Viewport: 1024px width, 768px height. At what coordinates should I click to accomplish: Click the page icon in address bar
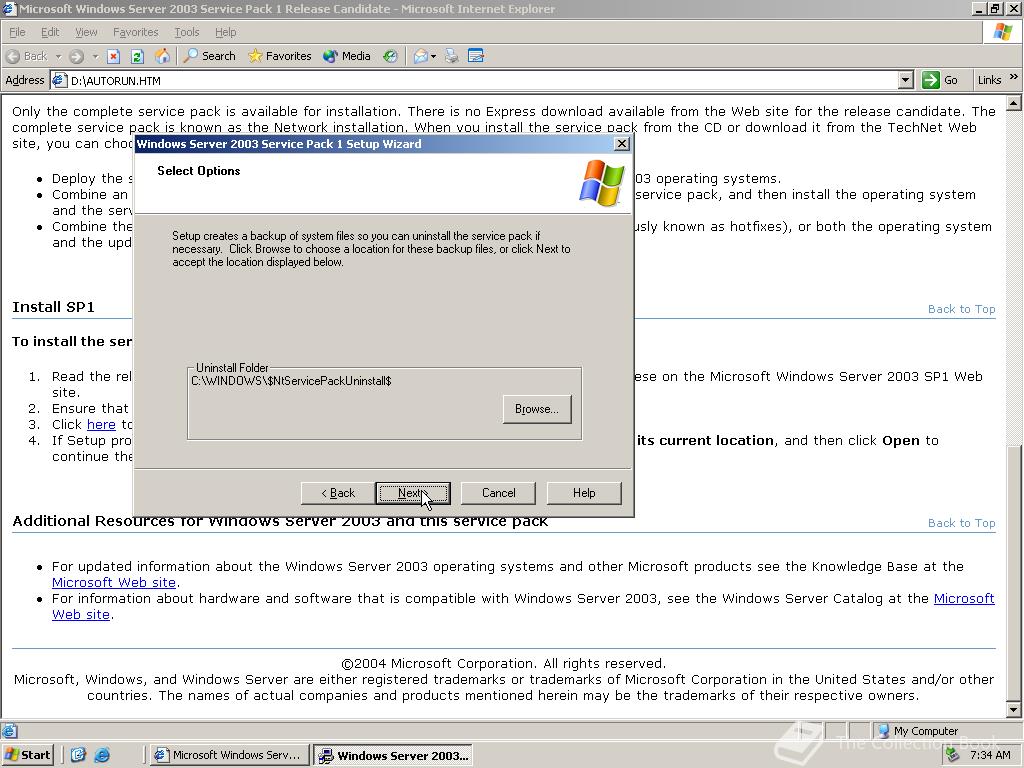click(x=59, y=80)
